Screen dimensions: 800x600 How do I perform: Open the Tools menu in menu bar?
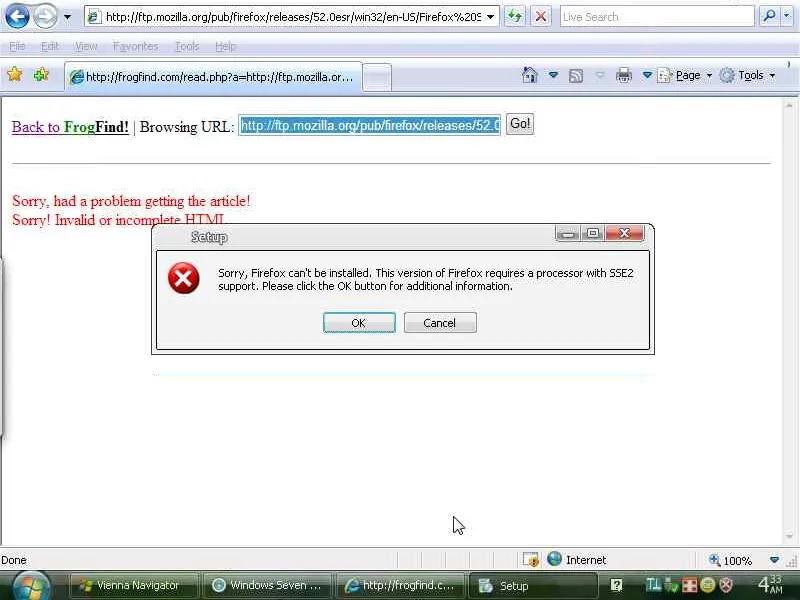click(x=187, y=46)
